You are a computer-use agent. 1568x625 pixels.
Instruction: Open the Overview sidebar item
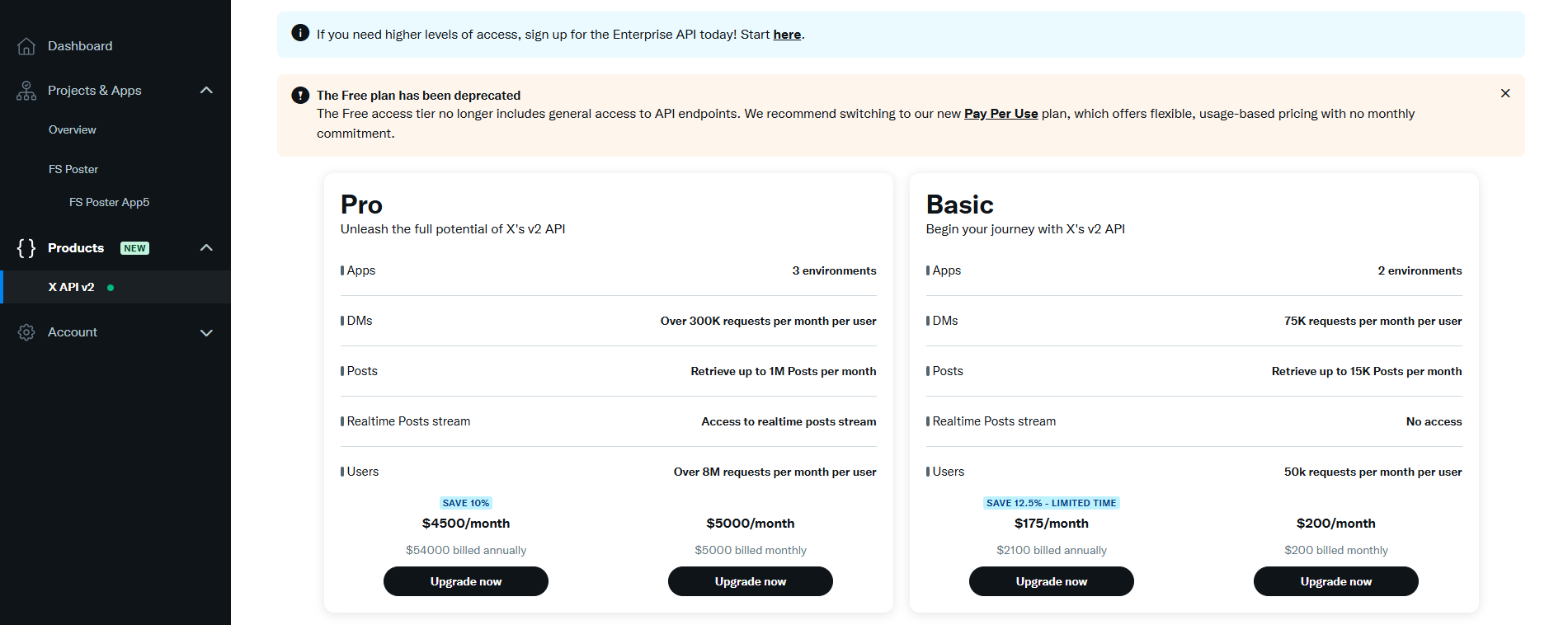tap(73, 129)
